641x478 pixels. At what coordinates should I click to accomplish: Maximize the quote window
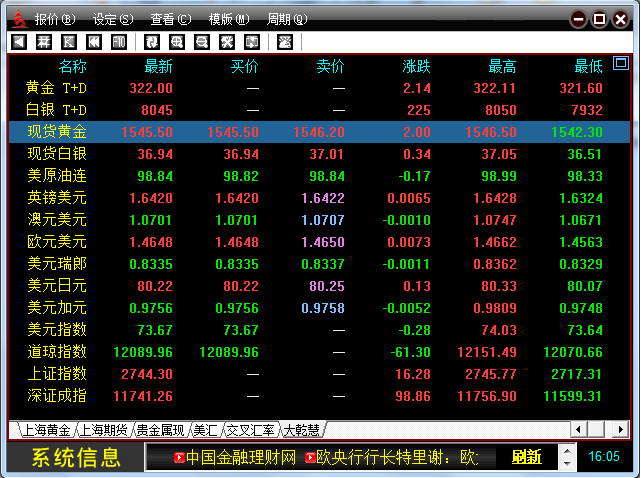point(600,19)
